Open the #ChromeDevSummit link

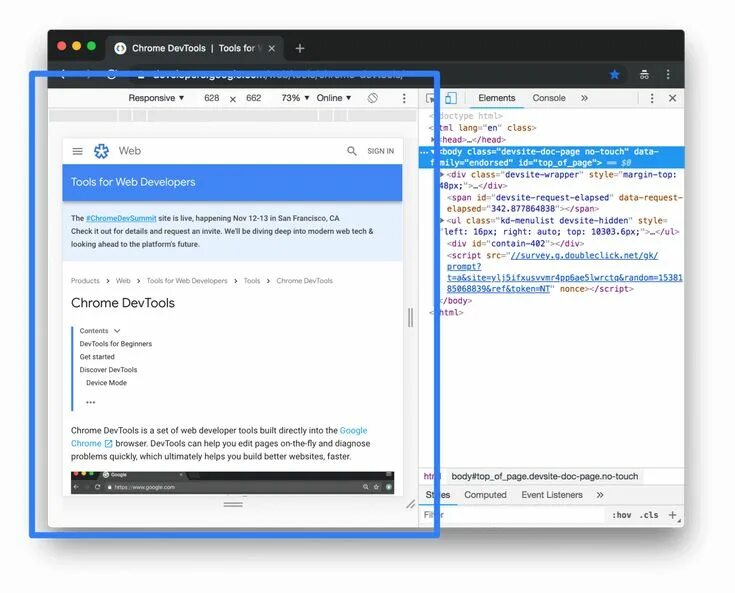121,218
